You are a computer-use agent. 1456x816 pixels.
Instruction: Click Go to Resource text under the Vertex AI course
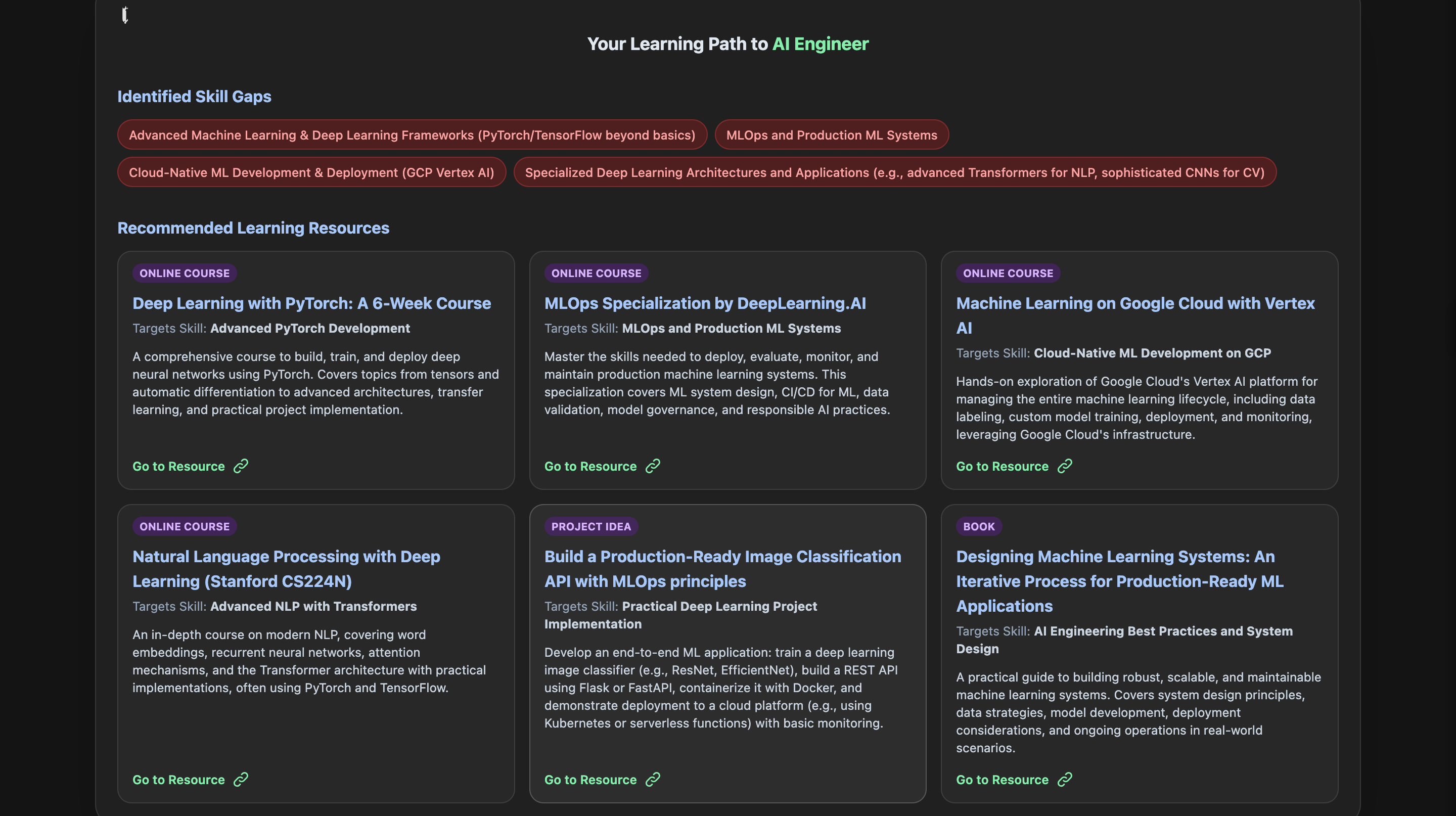click(x=1002, y=466)
